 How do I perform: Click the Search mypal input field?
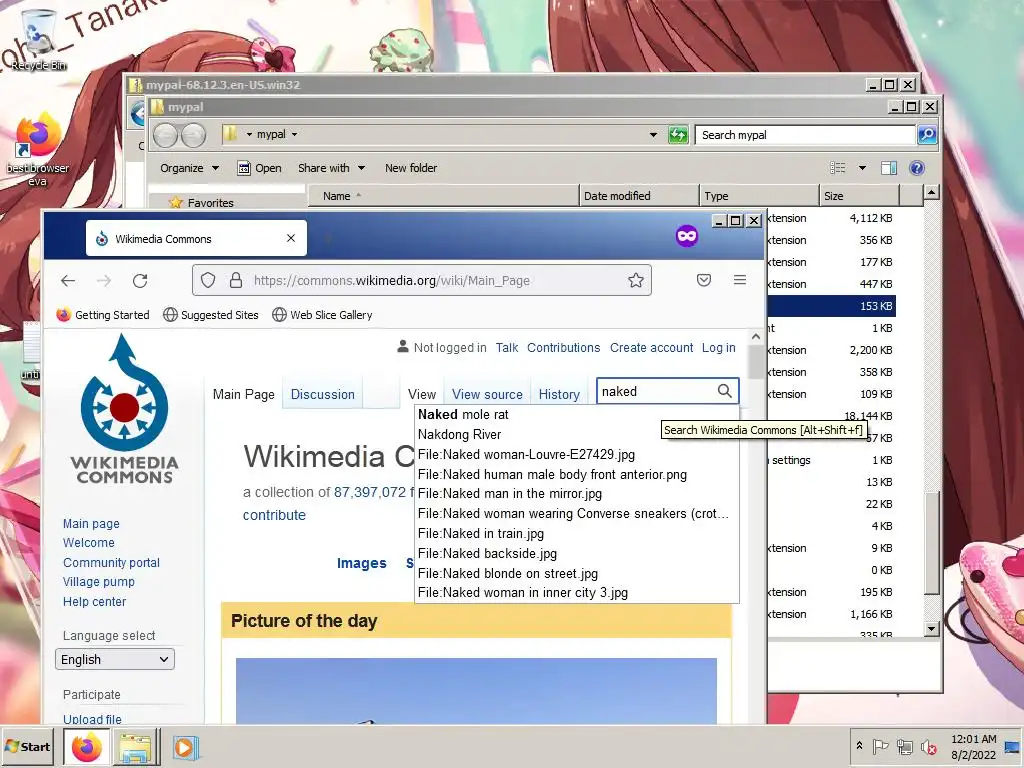(x=805, y=135)
